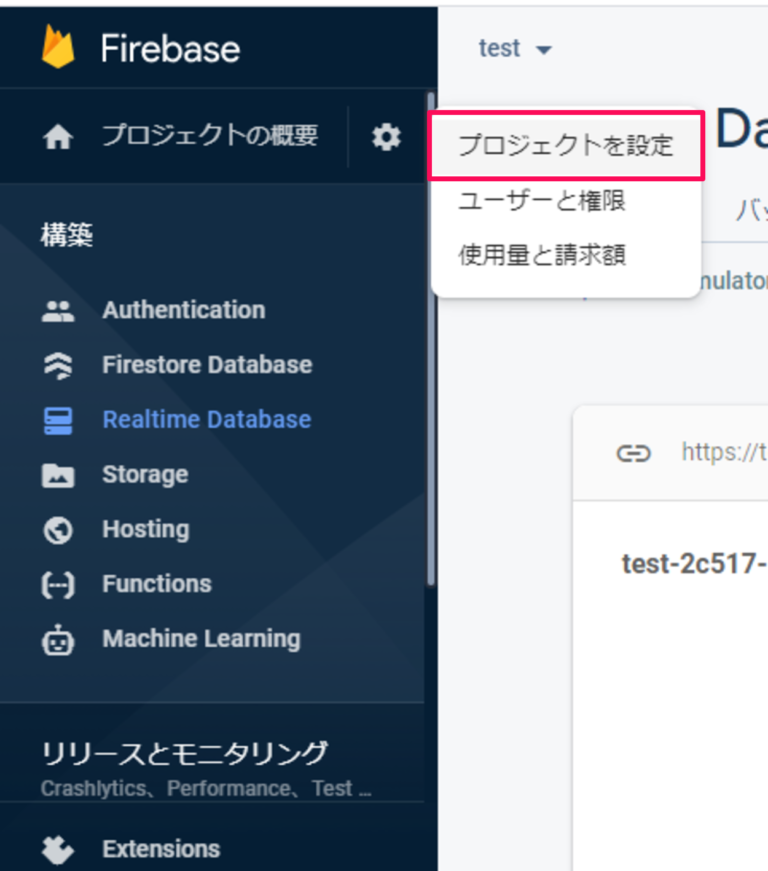
Task: Click the Storage image folder icon
Action: (58, 475)
